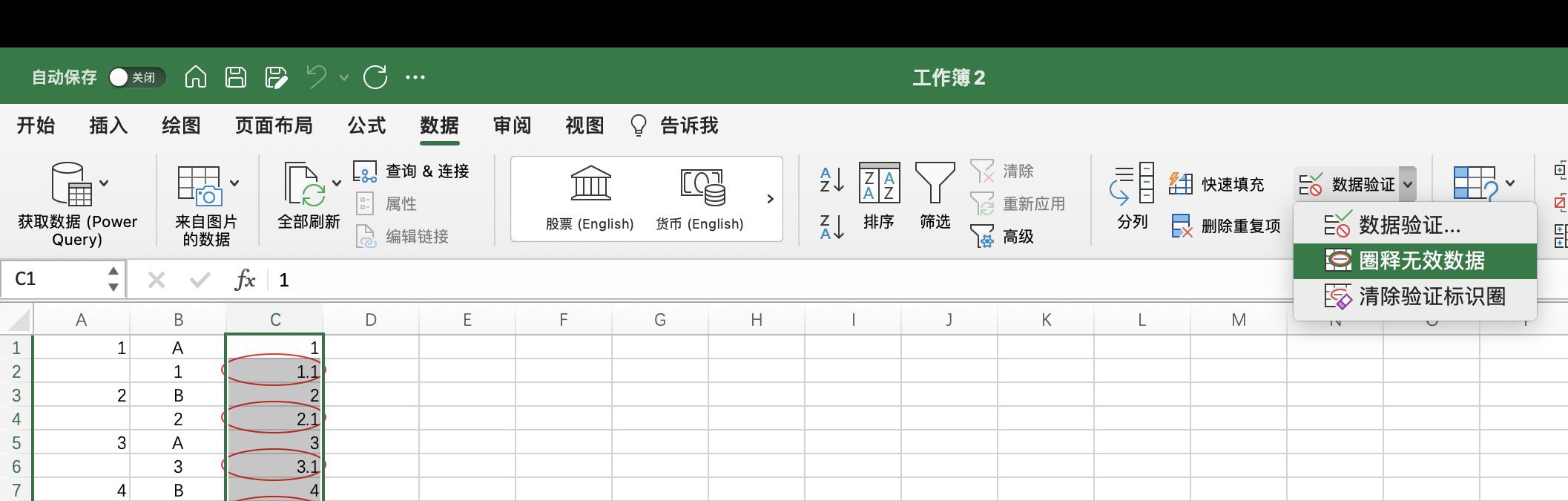Click the 全部刷新 icon
The height and width of the screenshot is (501, 1568).
pos(304,184)
